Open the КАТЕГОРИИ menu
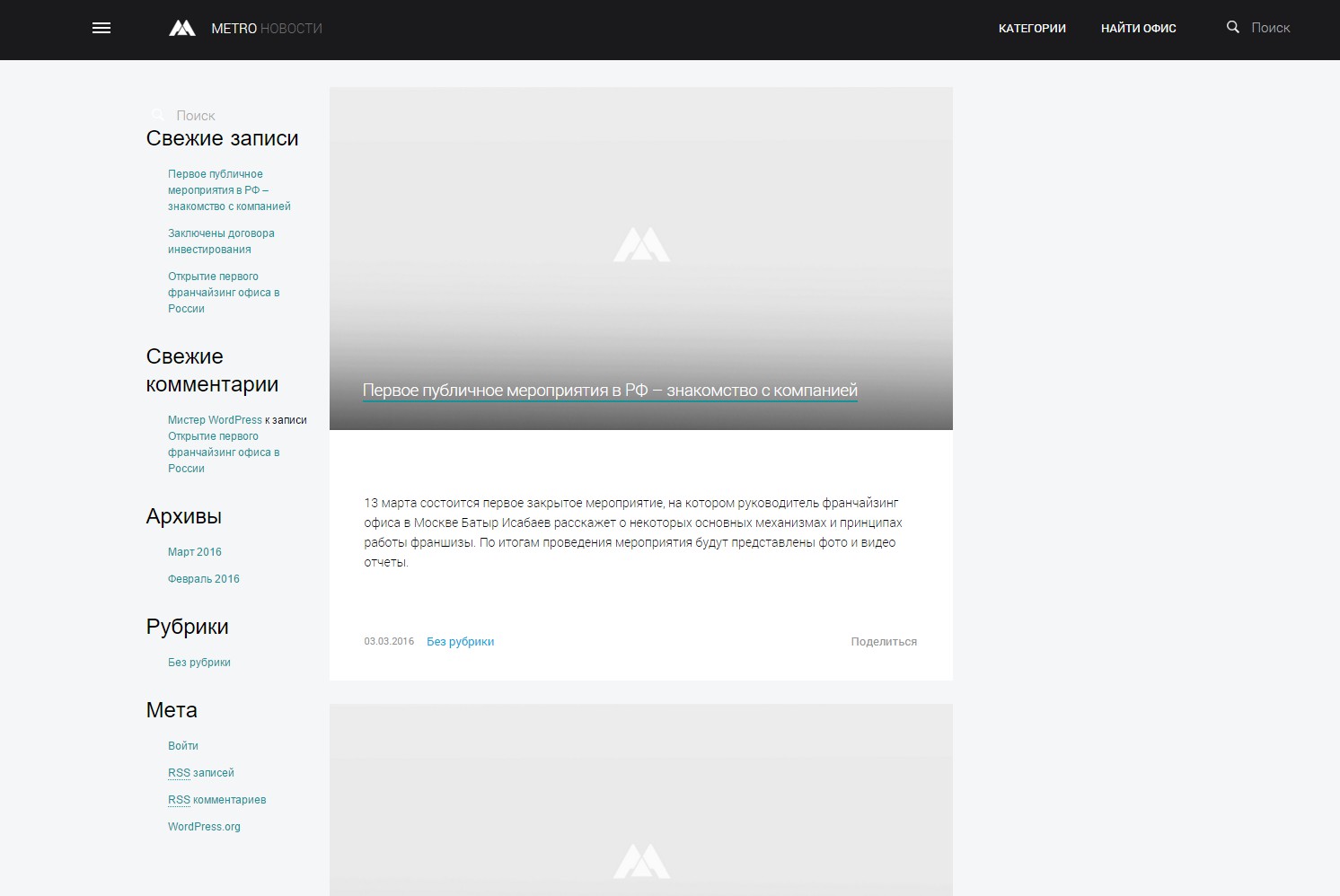Viewport: 1340px width, 896px height. point(1032,28)
